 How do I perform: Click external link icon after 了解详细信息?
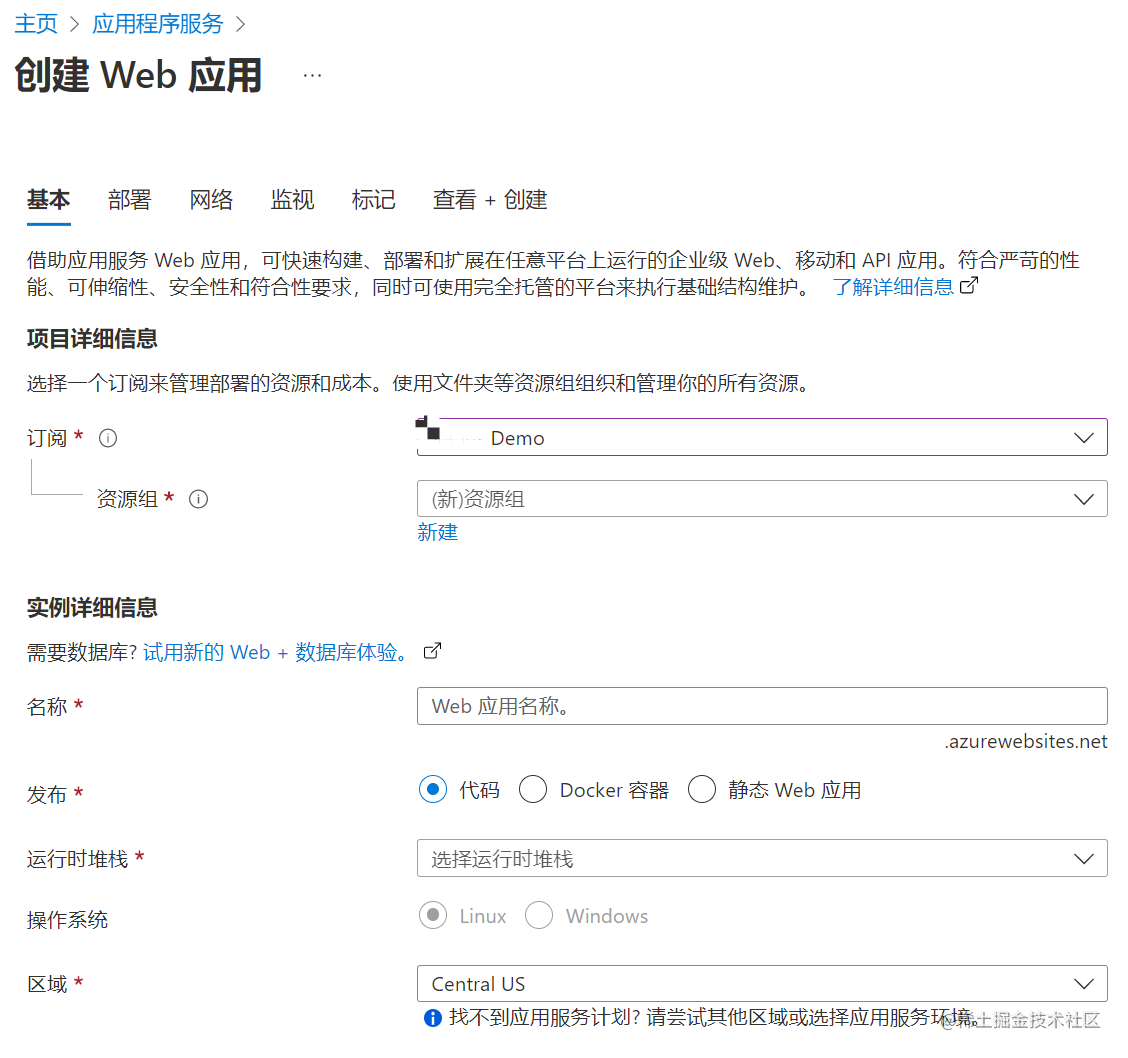point(969,286)
